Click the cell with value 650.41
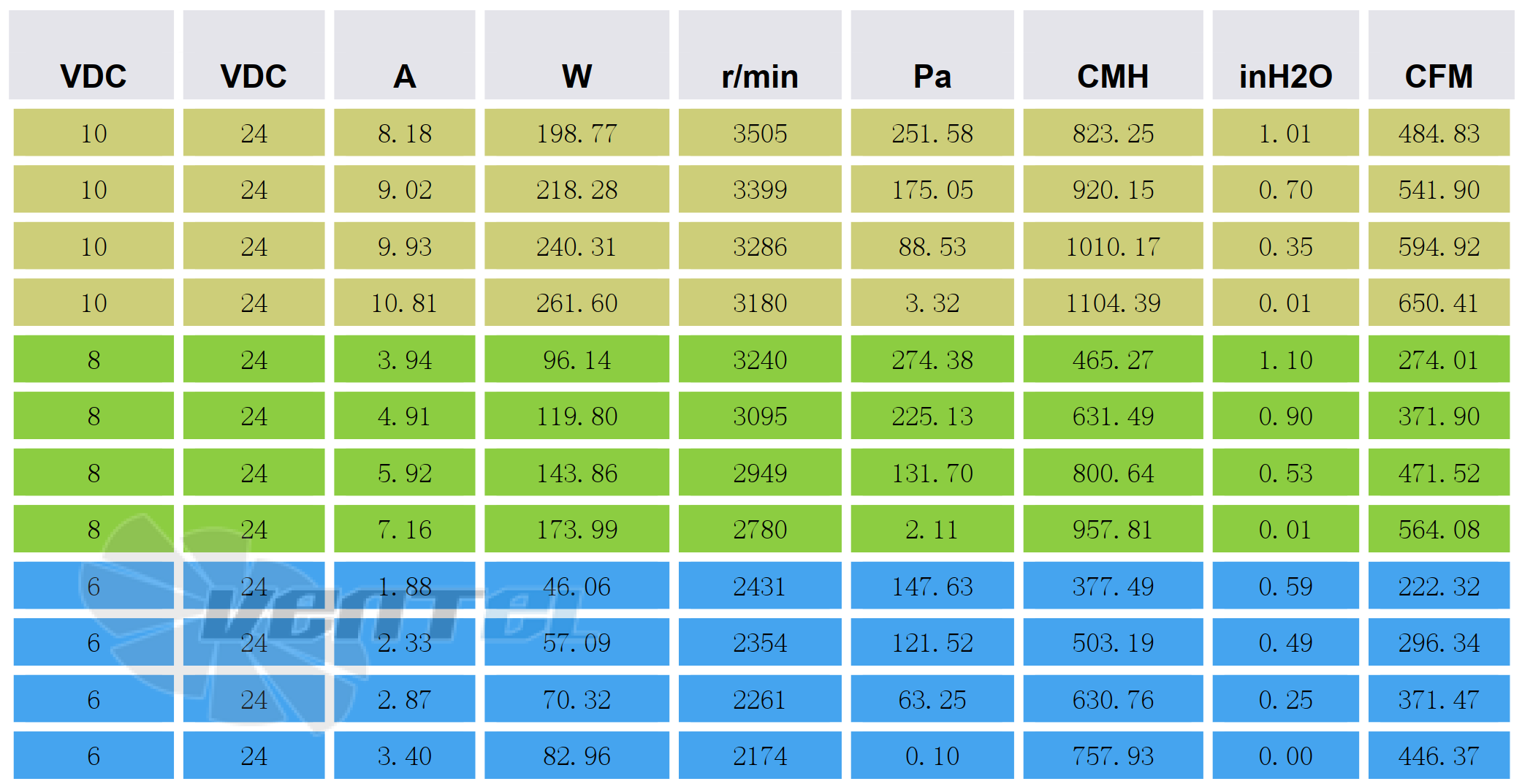The width and height of the screenshot is (1522, 784). 1438,302
